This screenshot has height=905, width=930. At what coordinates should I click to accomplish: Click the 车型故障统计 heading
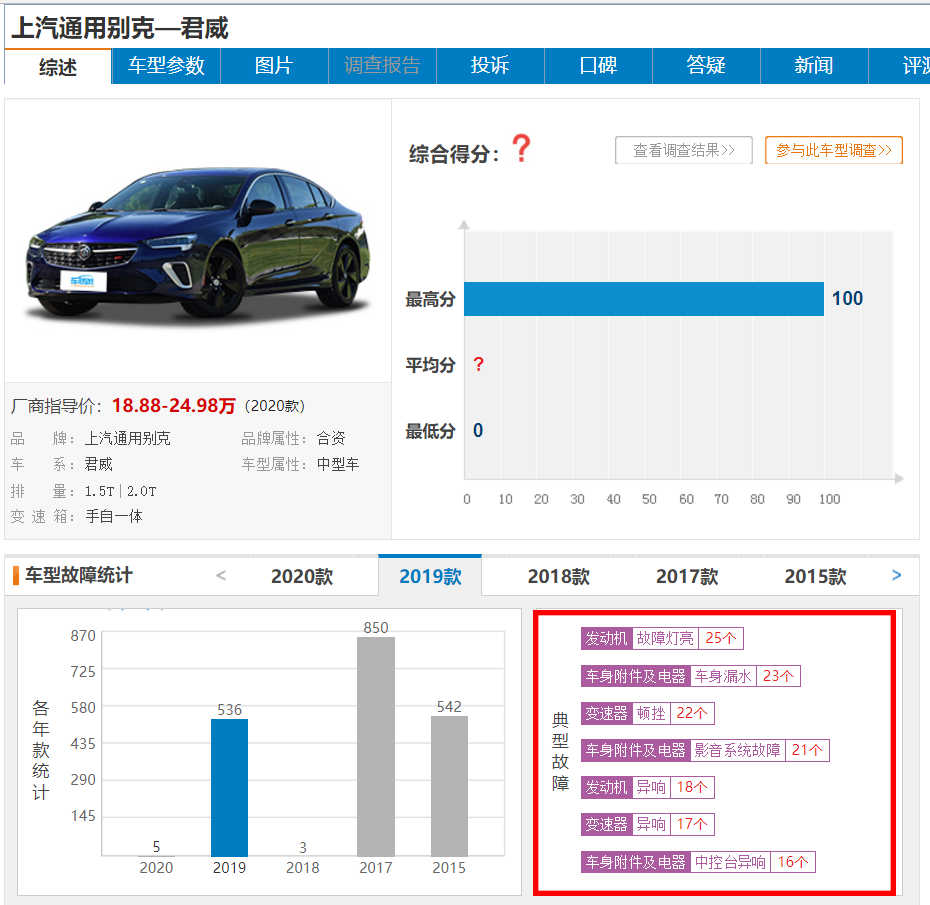[78, 575]
